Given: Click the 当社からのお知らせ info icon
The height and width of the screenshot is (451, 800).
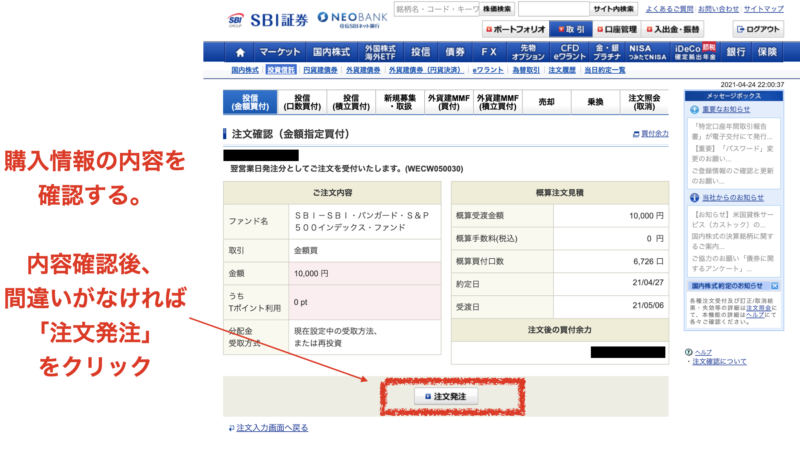Looking at the screenshot, I should (x=694, y=198).
